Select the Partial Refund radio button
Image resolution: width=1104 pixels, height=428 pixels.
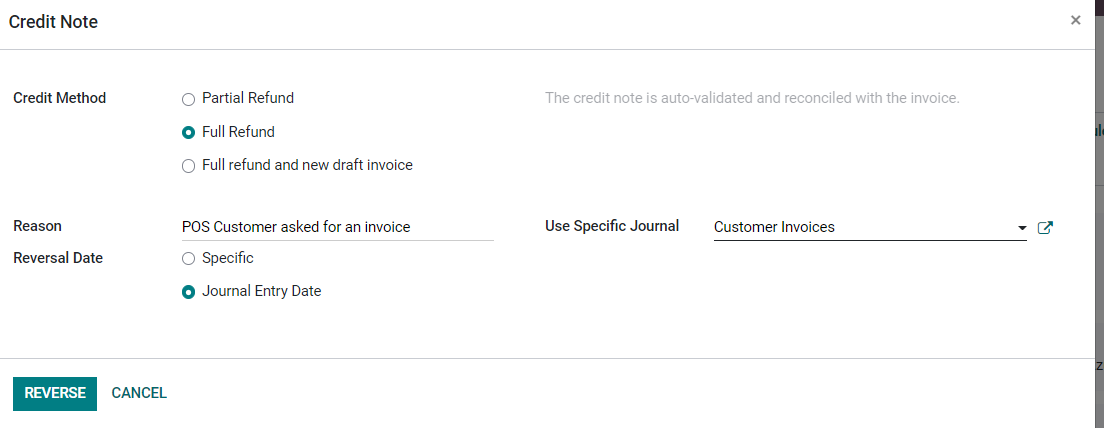188,99
